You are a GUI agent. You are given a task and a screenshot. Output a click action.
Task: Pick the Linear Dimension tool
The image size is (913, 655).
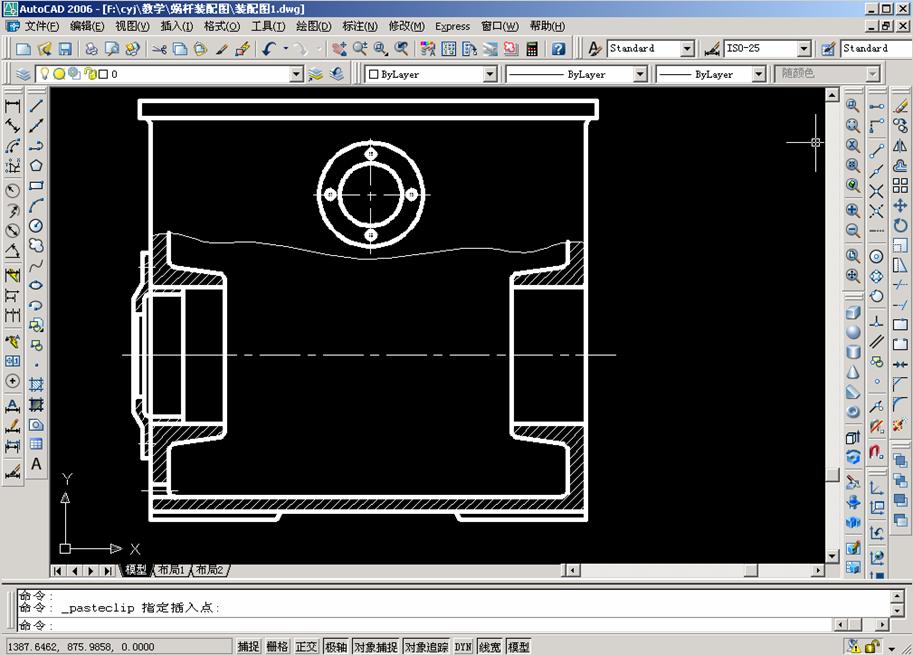pos(11,104)
